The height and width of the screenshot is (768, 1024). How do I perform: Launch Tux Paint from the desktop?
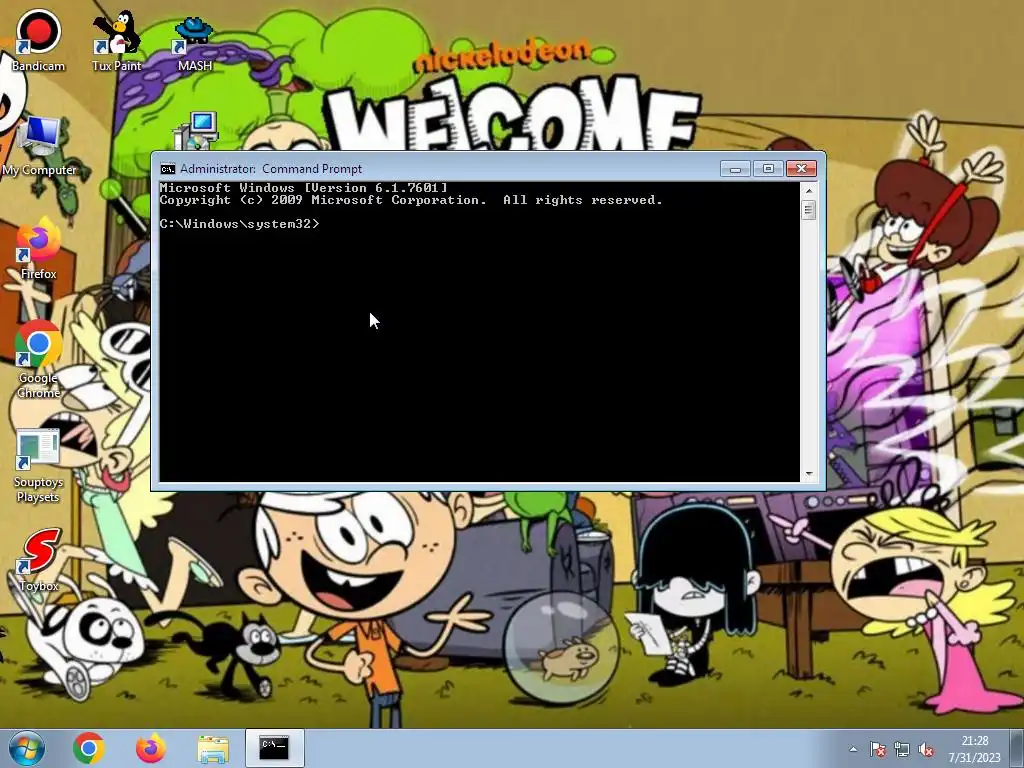coord(116,40)
